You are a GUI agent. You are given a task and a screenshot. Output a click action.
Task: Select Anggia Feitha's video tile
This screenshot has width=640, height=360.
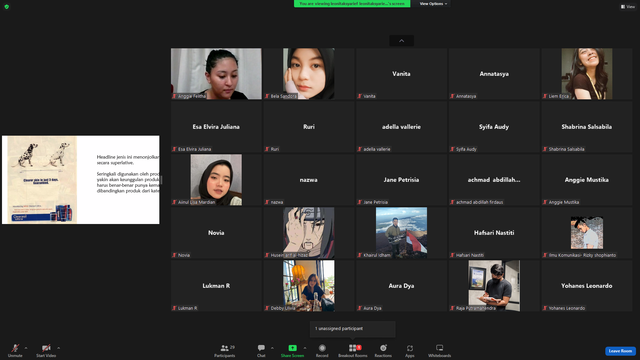tap(216, 74)
